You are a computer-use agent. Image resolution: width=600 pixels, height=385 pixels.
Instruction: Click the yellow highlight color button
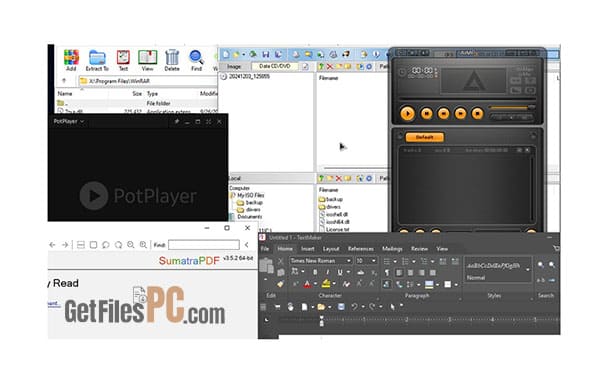(326, 284)
